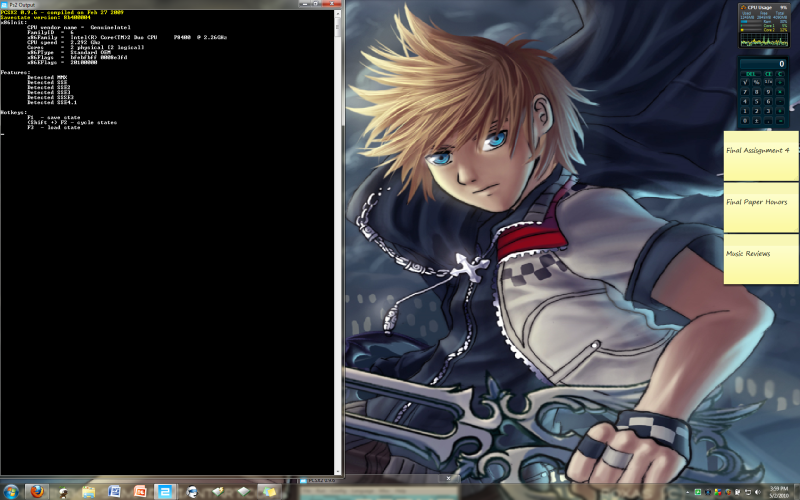This screenshot has width=800, height=500.
Task: Open the penguin-like taskbar icon beside Firefox
Action: pyautogui.click(x=63, y=492)
